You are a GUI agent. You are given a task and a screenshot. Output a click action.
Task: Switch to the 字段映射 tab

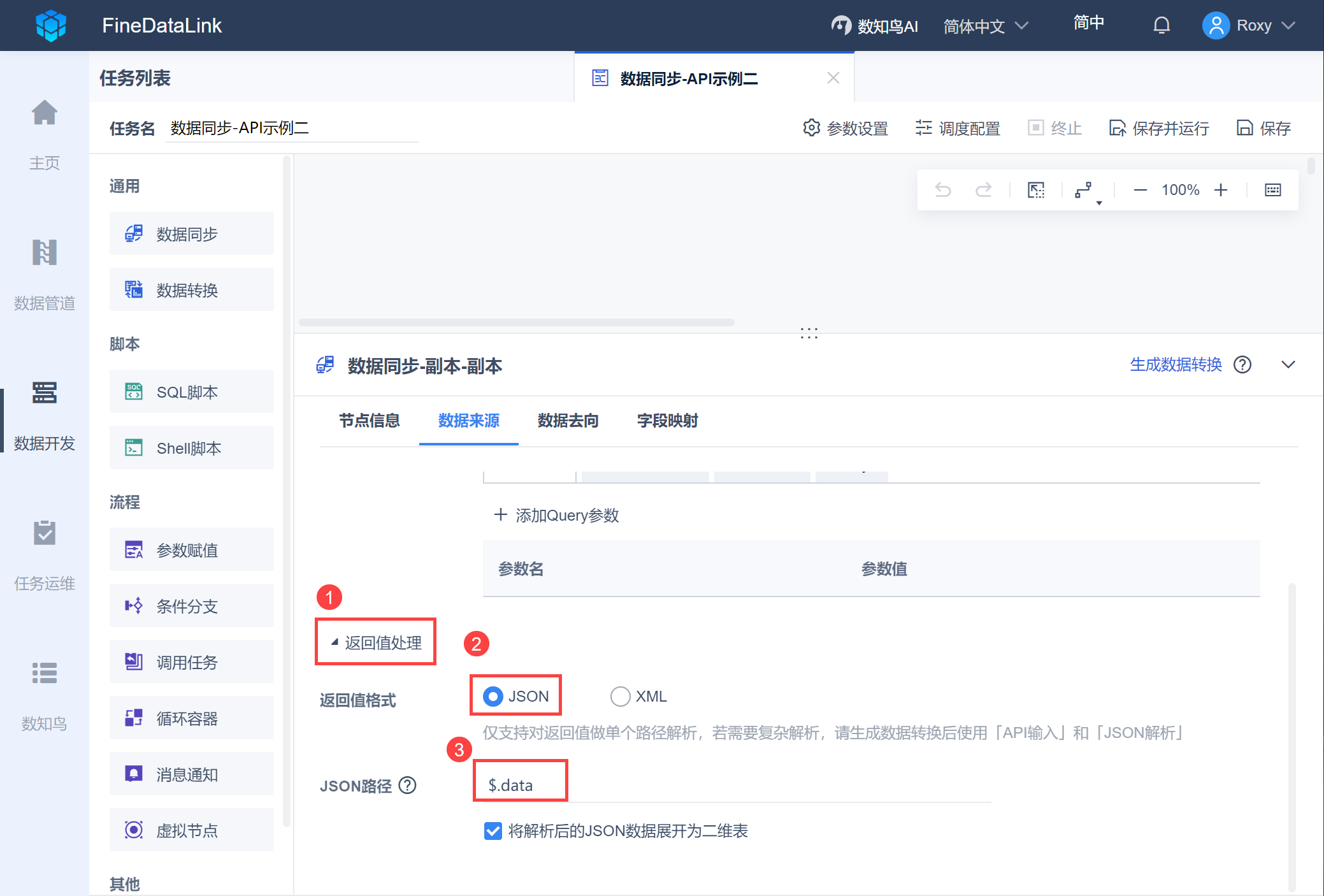(667, 421)
